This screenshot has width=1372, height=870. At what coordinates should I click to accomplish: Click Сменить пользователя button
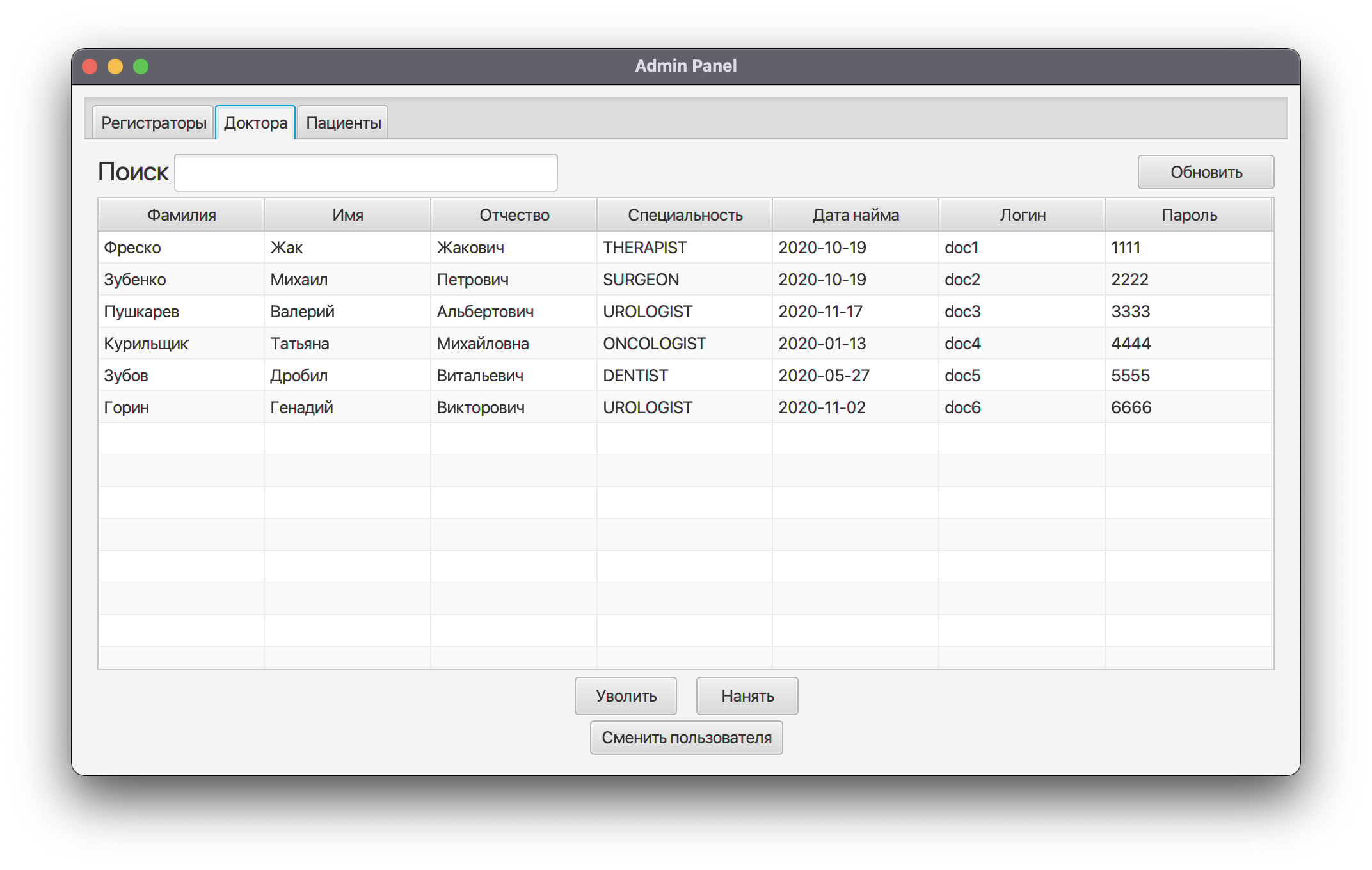coord(687,738)
